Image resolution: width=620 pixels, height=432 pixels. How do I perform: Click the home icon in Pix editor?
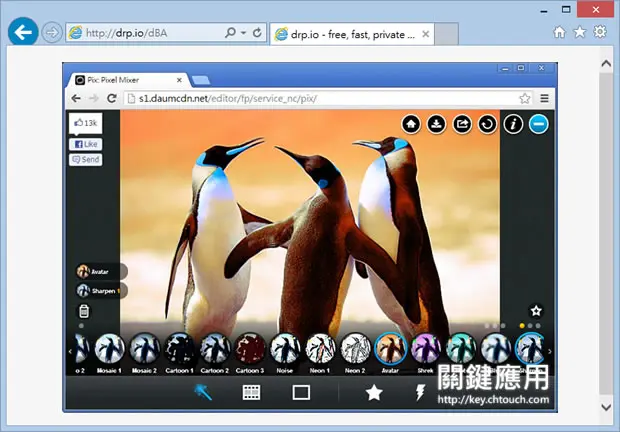pyautogui.click(x=411, y=124)
